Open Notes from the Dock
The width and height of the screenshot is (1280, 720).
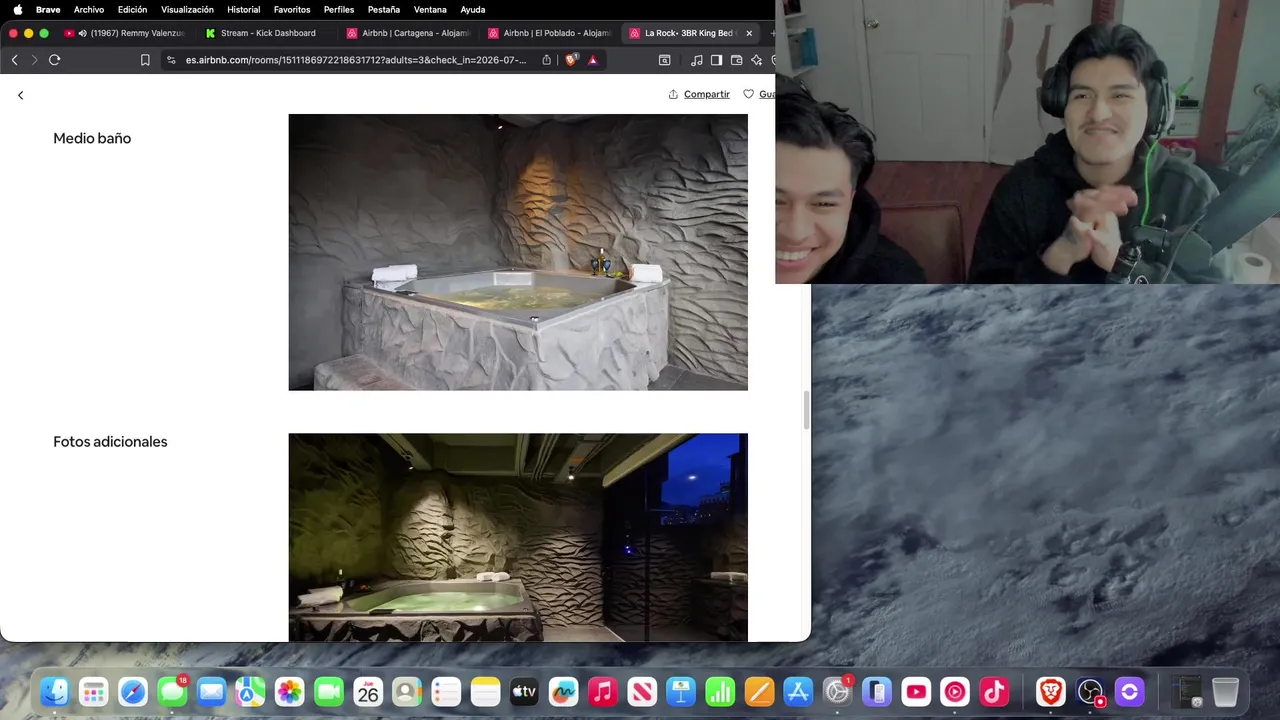pos(485,692)
